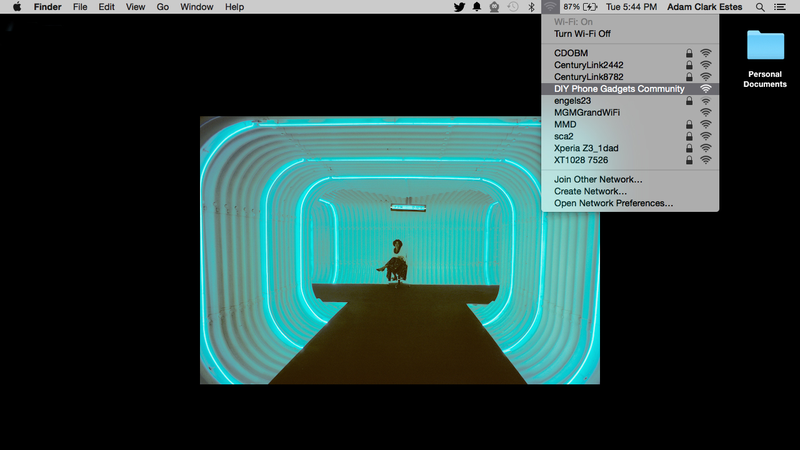Open the Time Machine menu bar icon
Image resolution: width=800 pixels, height=450 pixels.
513,7
